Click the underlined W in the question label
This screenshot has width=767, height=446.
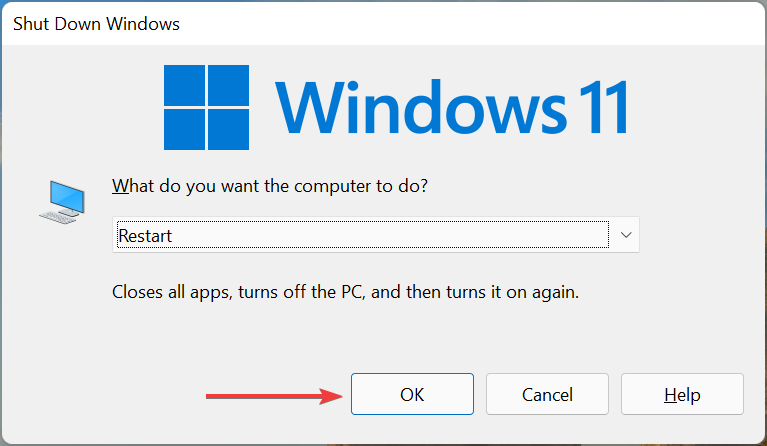point(119,186)
